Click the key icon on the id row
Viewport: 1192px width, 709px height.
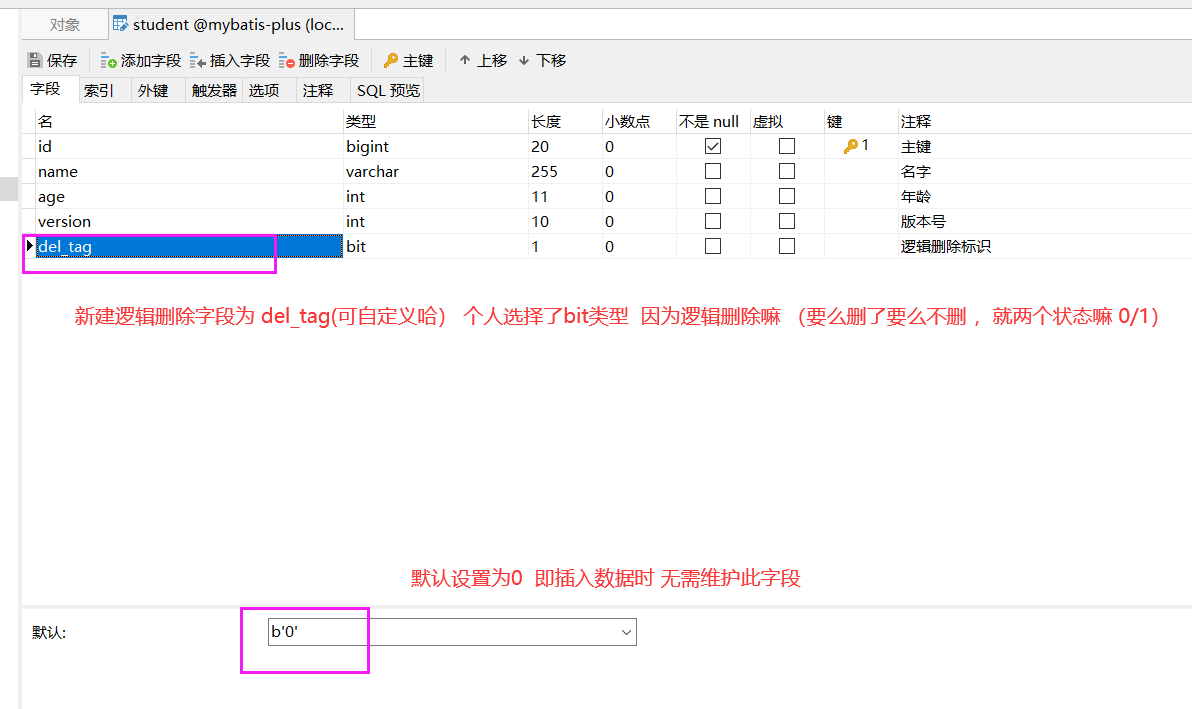click(x=849, y=146)
